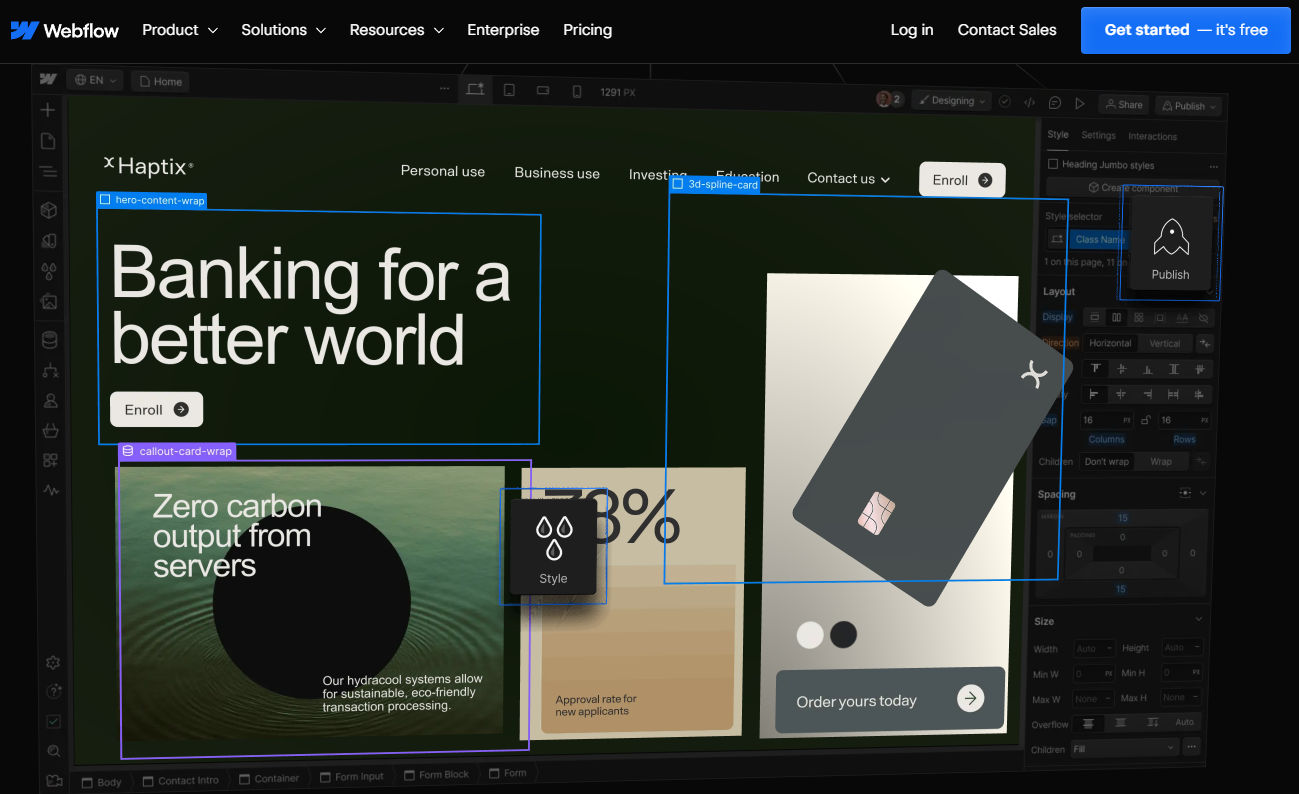
Task: Expand the Contact us navigation dropdown
Action: [x=848, y=178]
